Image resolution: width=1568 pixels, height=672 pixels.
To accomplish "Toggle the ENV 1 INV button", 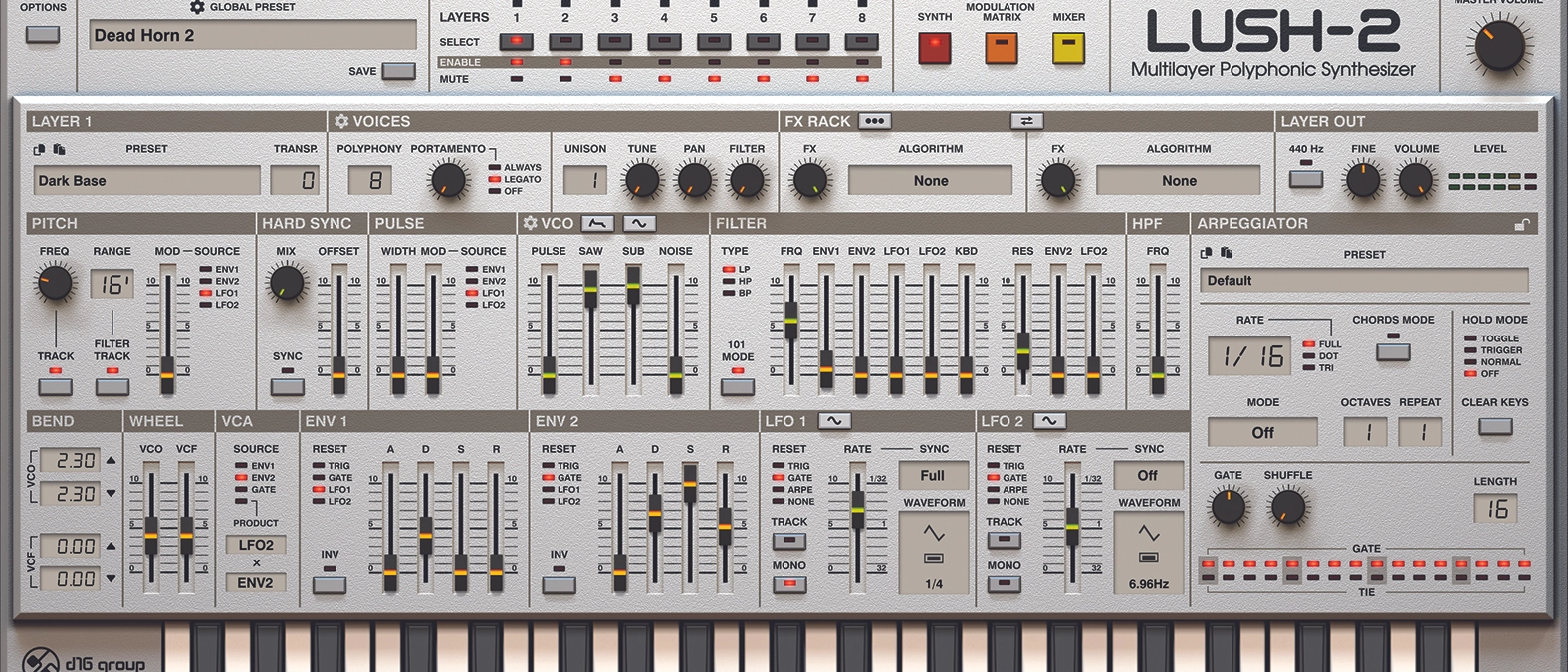I will pyautogui.click(x=330, y=584).
